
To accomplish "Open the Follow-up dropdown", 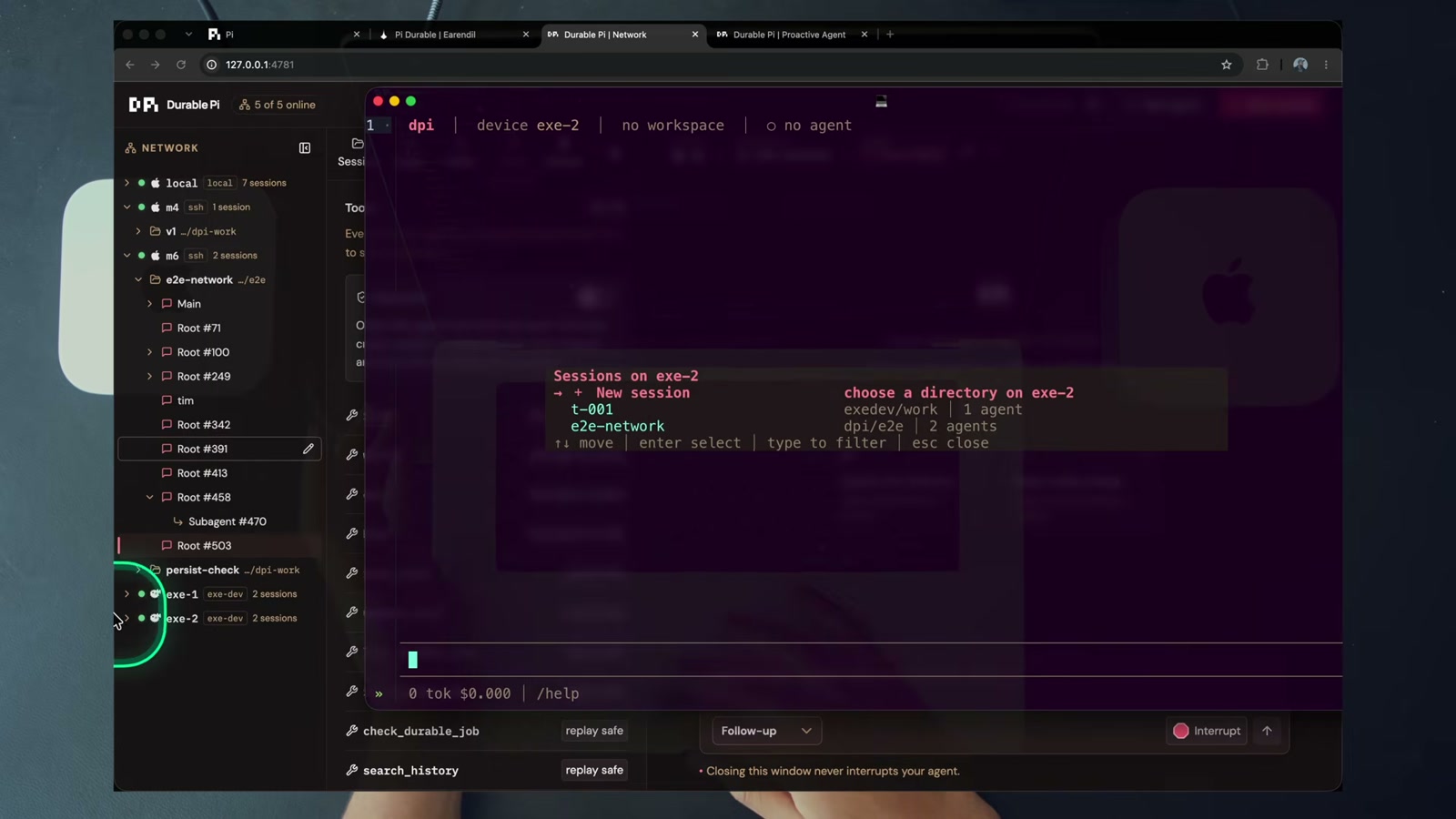I will click(766, 731).
